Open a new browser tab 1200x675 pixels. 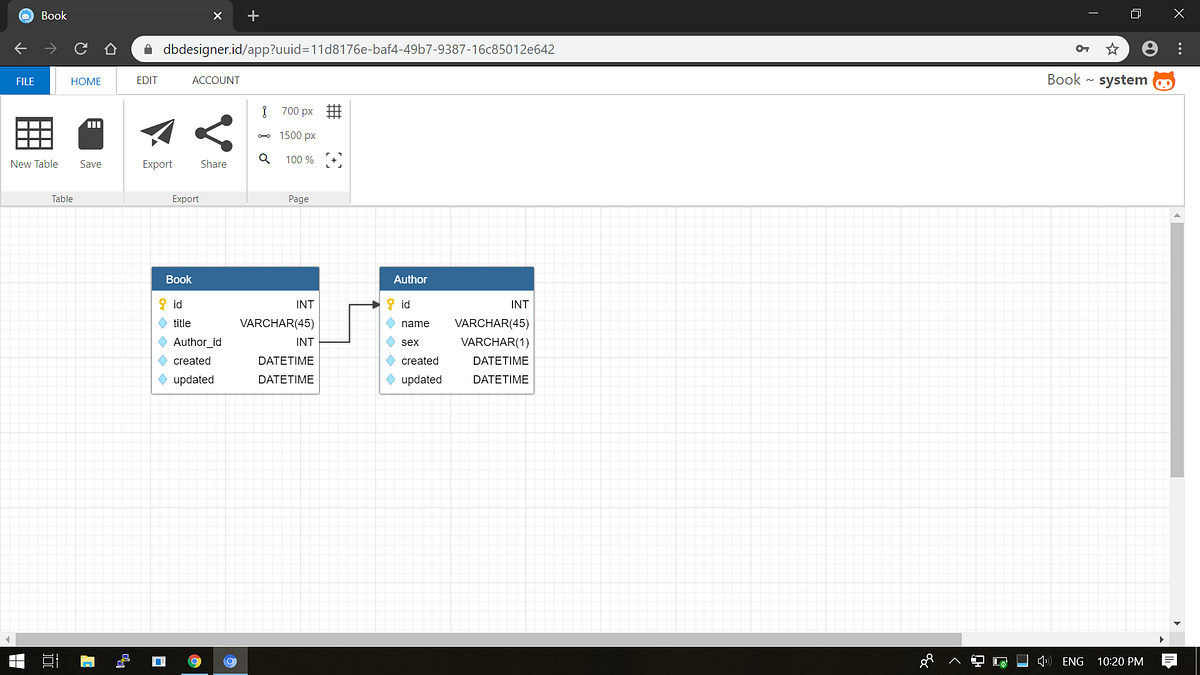tap(253, 15)
